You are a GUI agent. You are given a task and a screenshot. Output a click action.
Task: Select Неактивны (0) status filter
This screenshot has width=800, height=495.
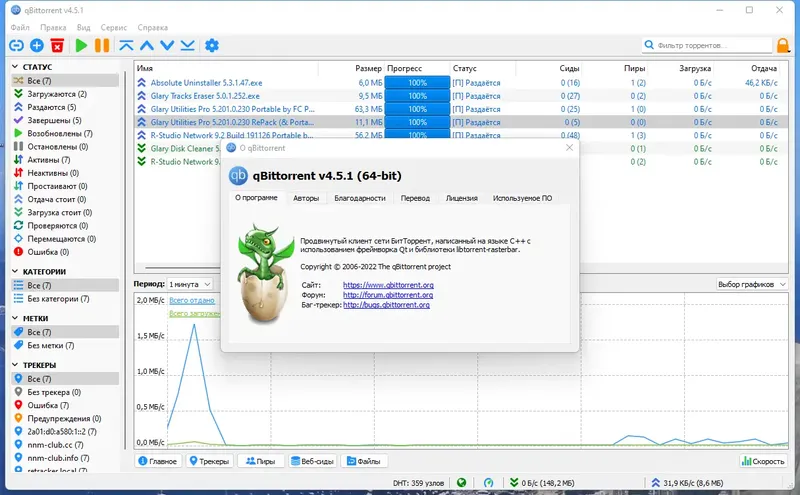click(65, 173)
